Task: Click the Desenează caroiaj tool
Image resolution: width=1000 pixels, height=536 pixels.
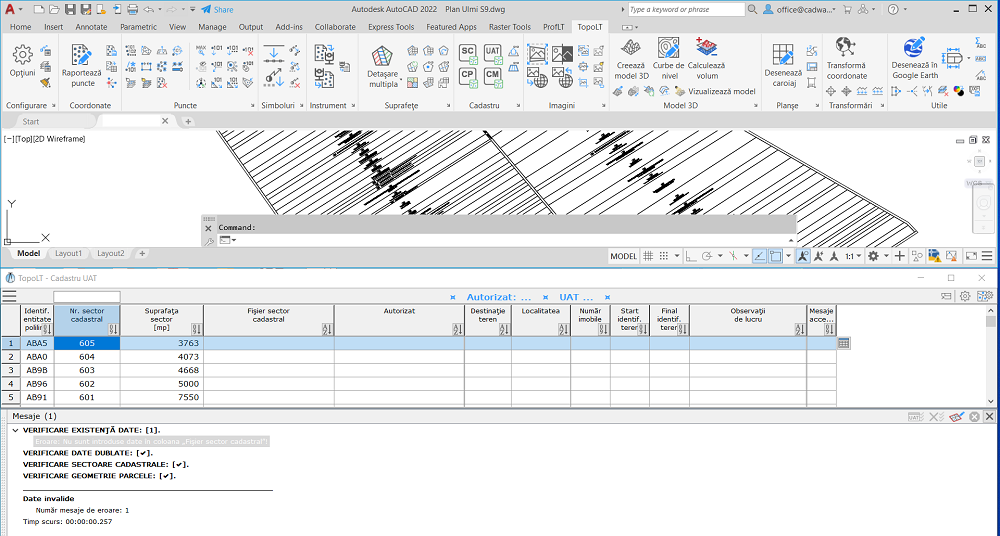Action: [783, 66]
